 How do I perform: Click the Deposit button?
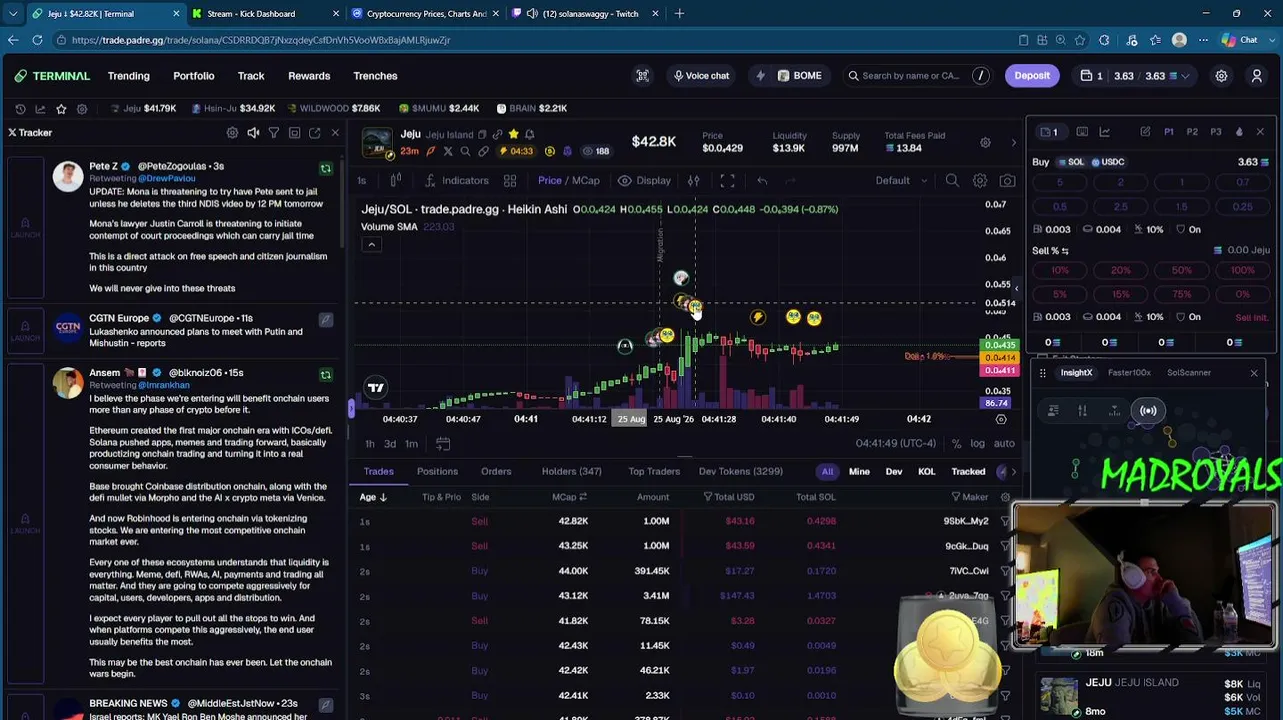click(x=1032, y=76)
